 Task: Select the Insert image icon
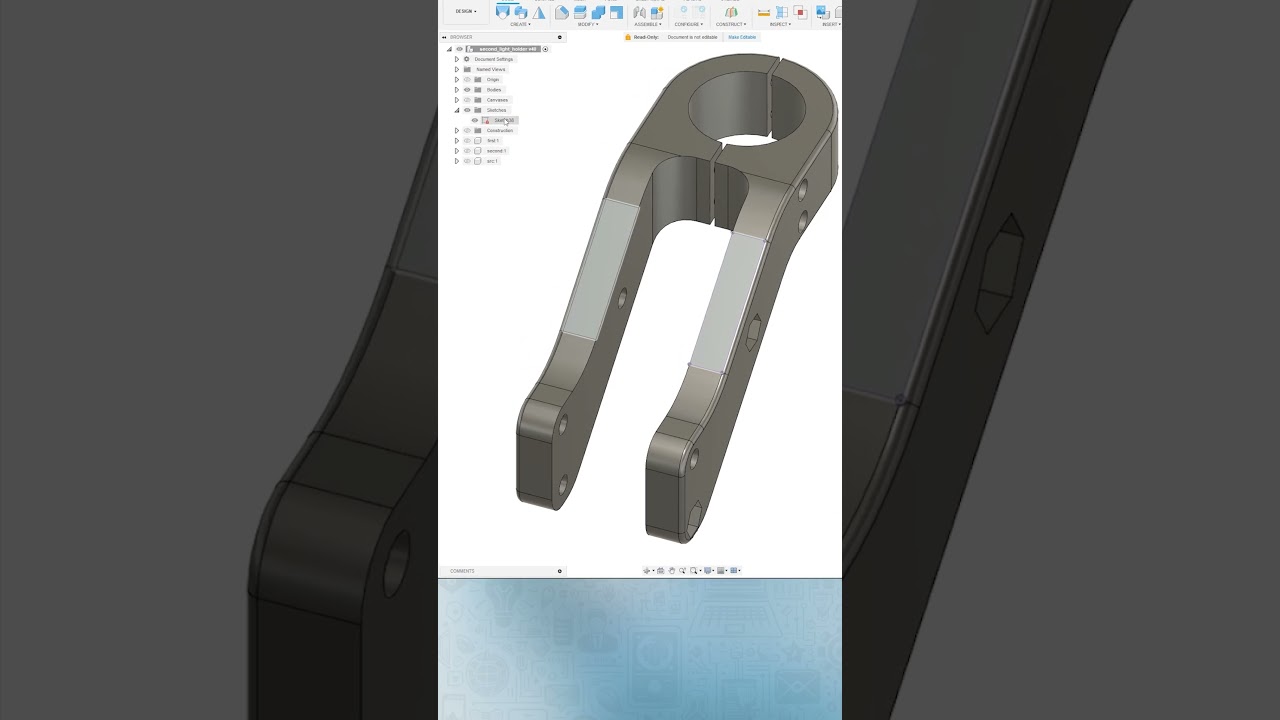(x=821, y=12)
